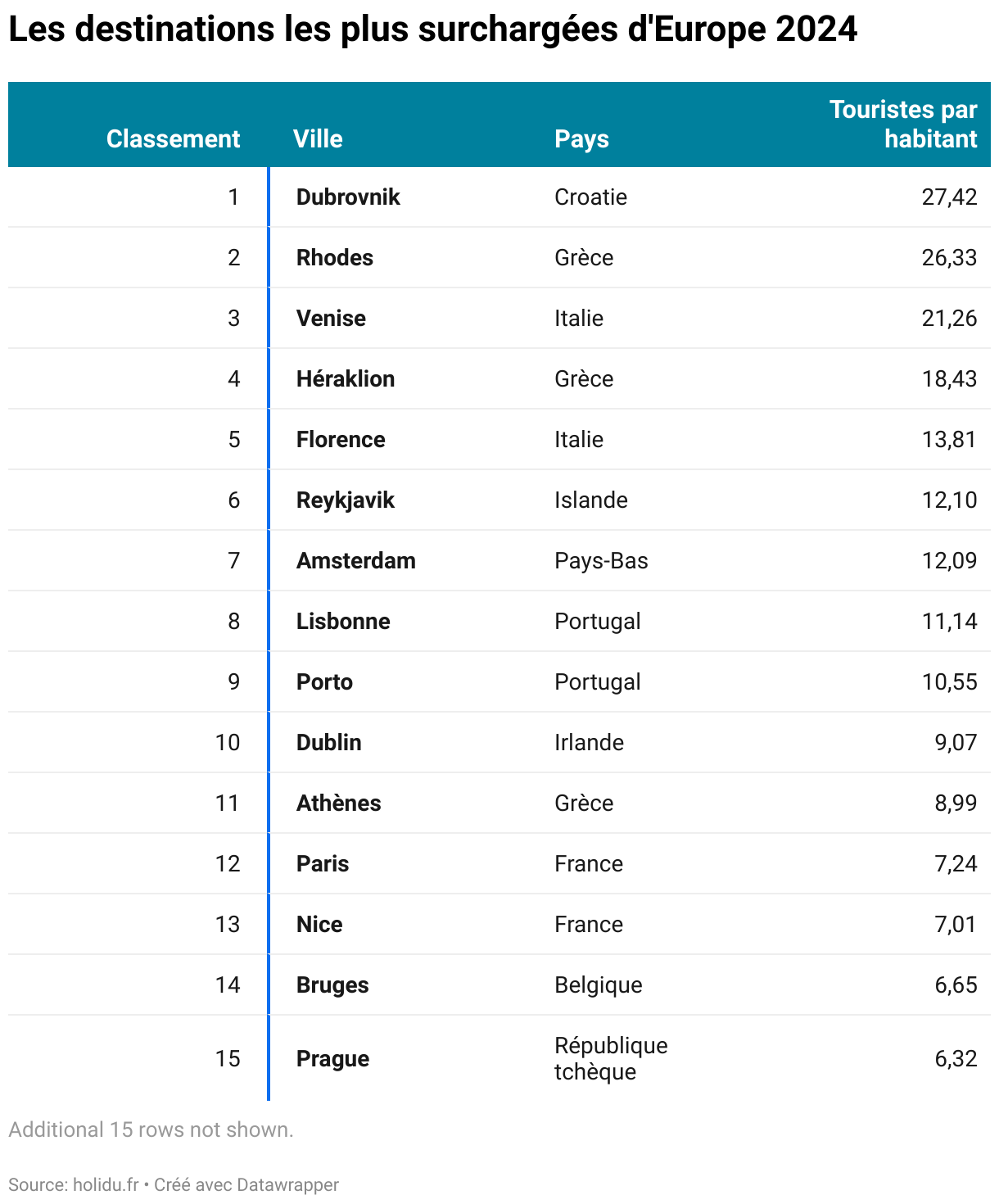This screenshot has width=999, height=1204.
Task: Select the Rhodes city cell
Action: (334, 258)
